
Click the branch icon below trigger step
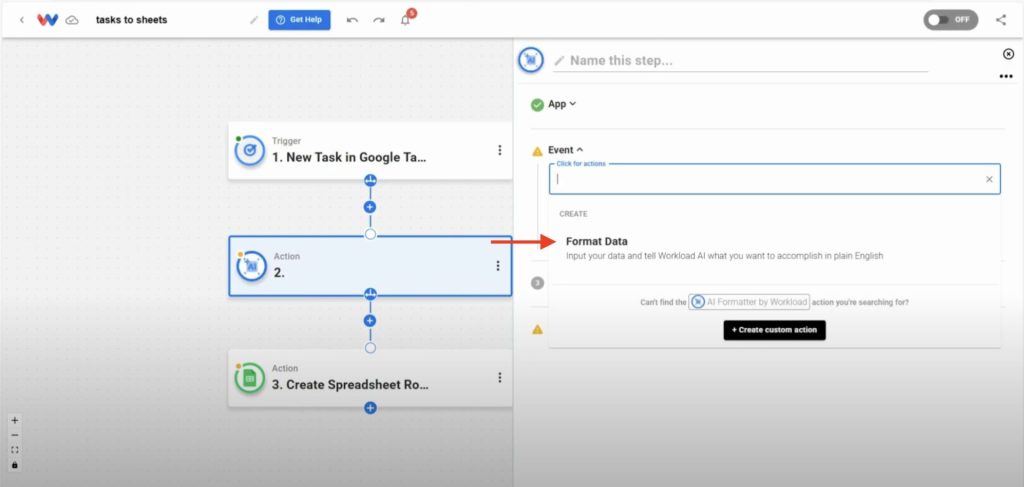coord(370,181)
